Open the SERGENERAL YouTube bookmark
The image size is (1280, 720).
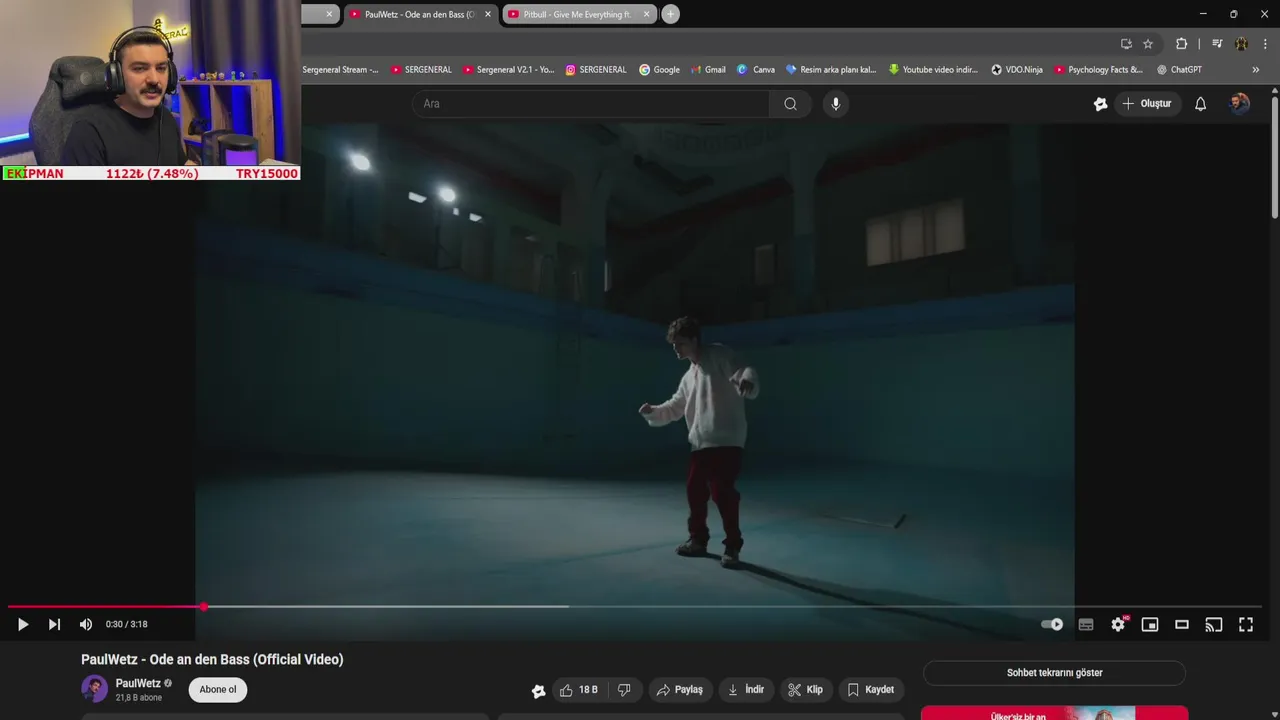click(x=421, y=70)
